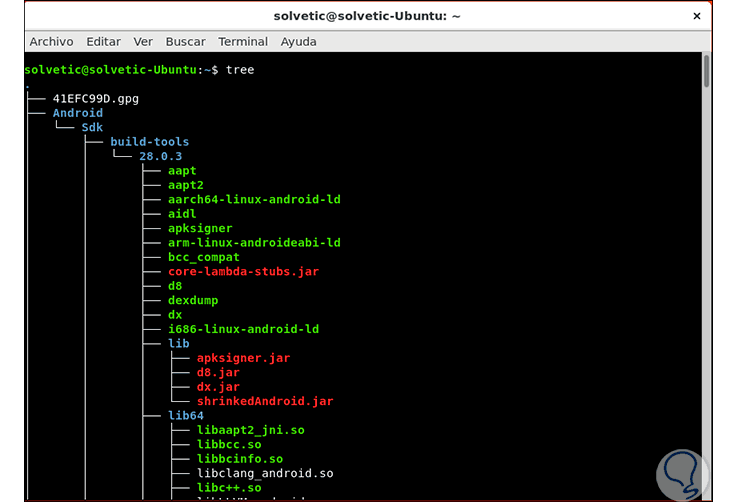Open the Ayuda menu
The height and width of the screenshot is (502, 738).
[298, 42]
